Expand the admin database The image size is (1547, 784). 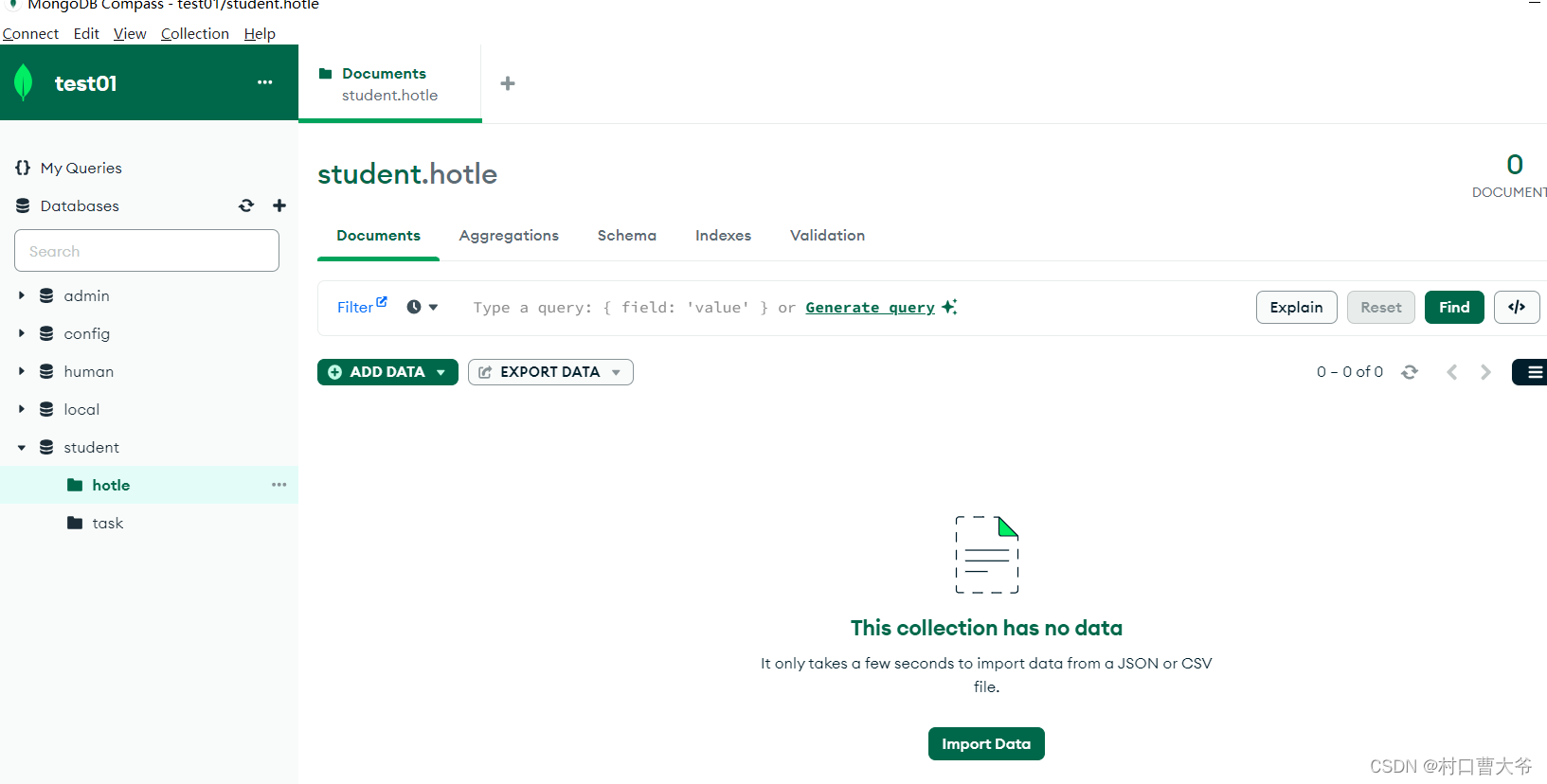(x=22, y=295)
